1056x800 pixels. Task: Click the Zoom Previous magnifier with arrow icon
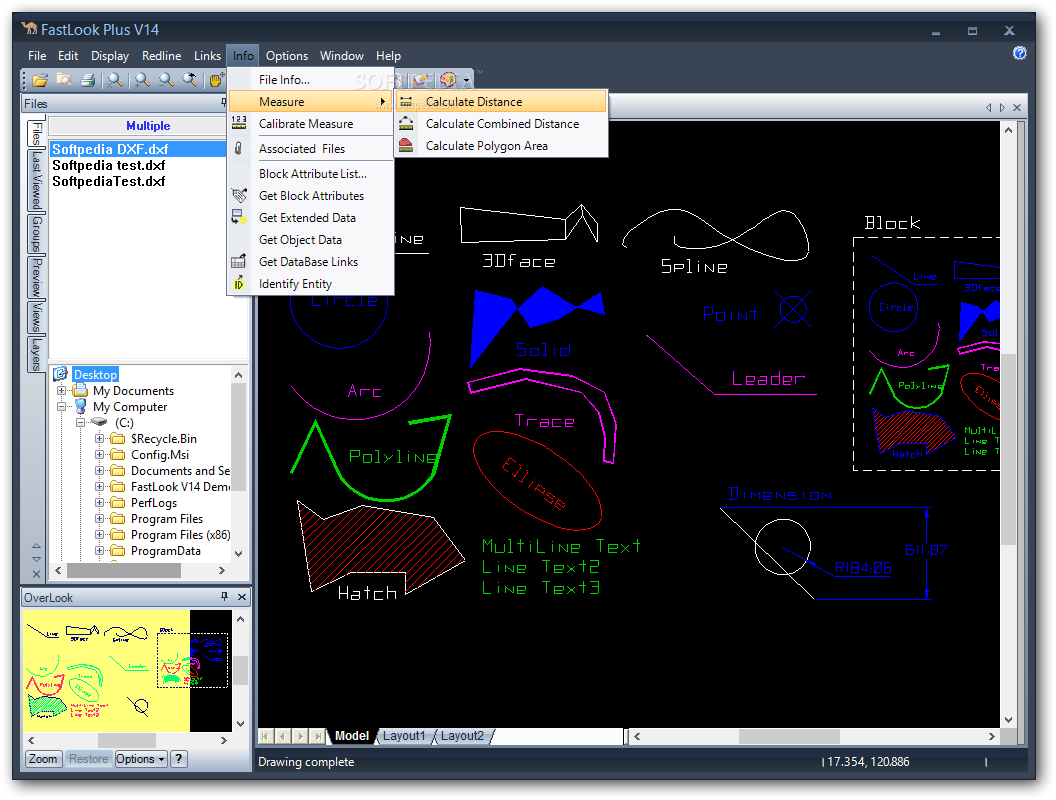pyautogui.click(x=190, y=80)
